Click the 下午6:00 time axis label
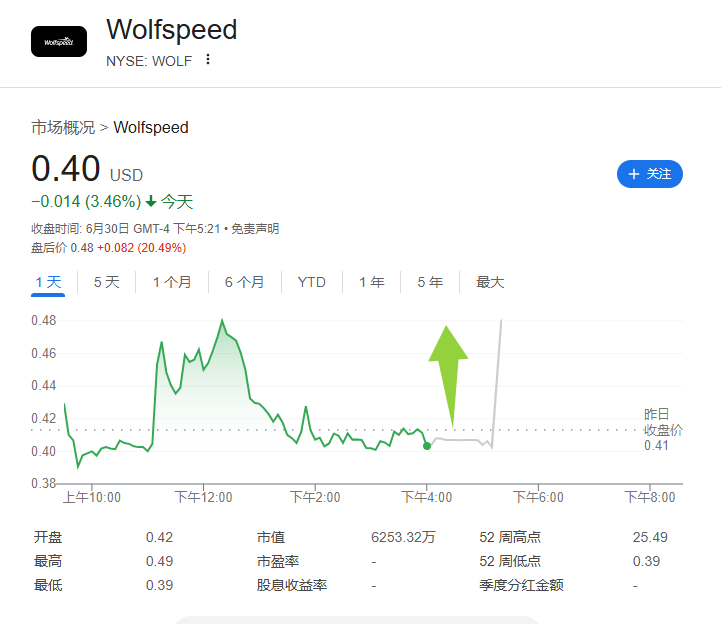The image size is (721, 624). click(538, 497)
